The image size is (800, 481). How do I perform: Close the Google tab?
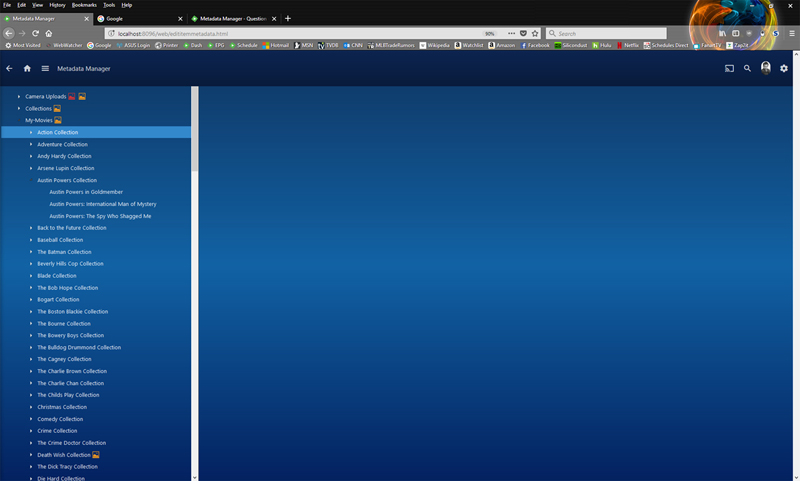point(180,18)
